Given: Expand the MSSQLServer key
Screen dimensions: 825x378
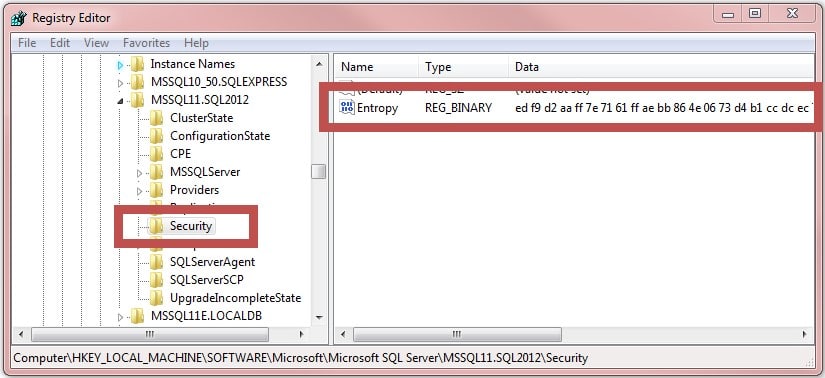Looking at the screenshot, I should [x=139, y=173].
